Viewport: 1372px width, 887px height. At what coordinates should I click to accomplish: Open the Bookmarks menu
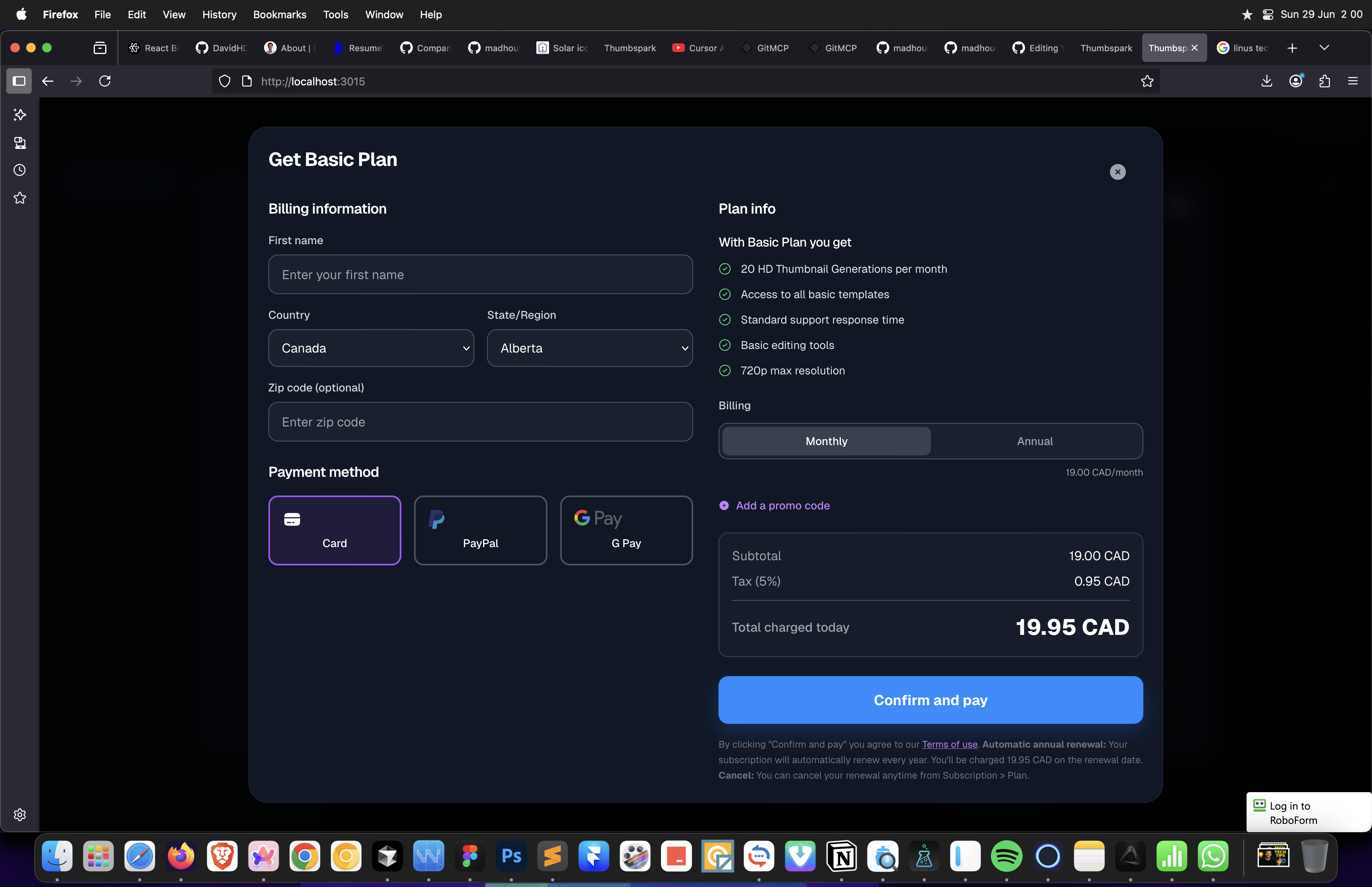coord(279,14)
